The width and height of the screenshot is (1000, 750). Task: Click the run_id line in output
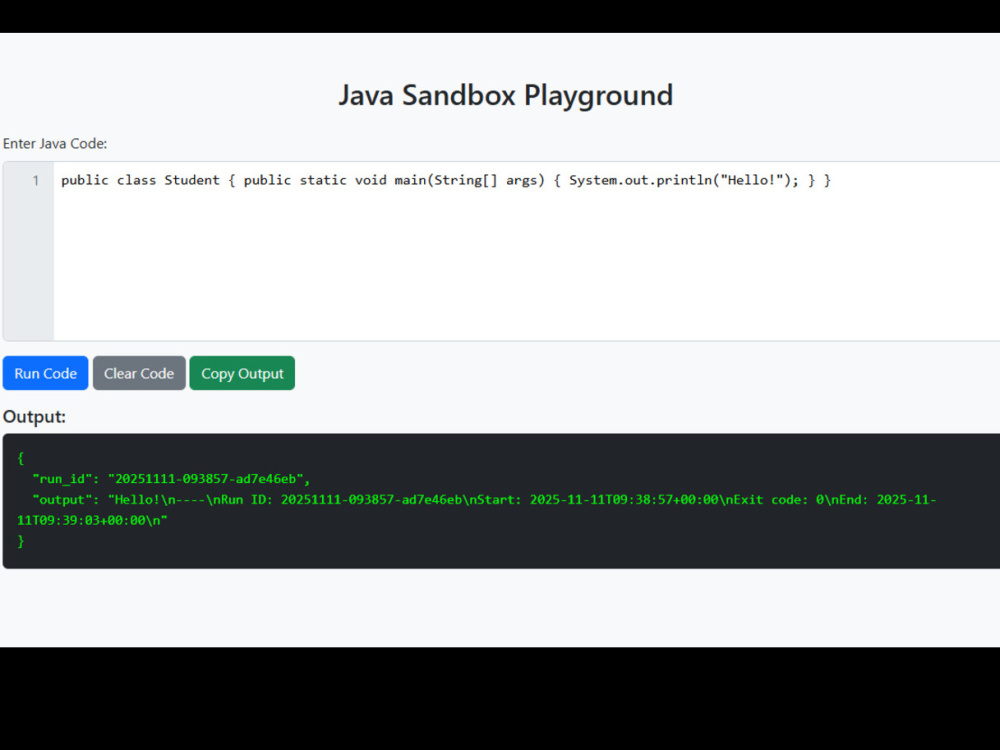pyautogui.click(x=171, y=479)
